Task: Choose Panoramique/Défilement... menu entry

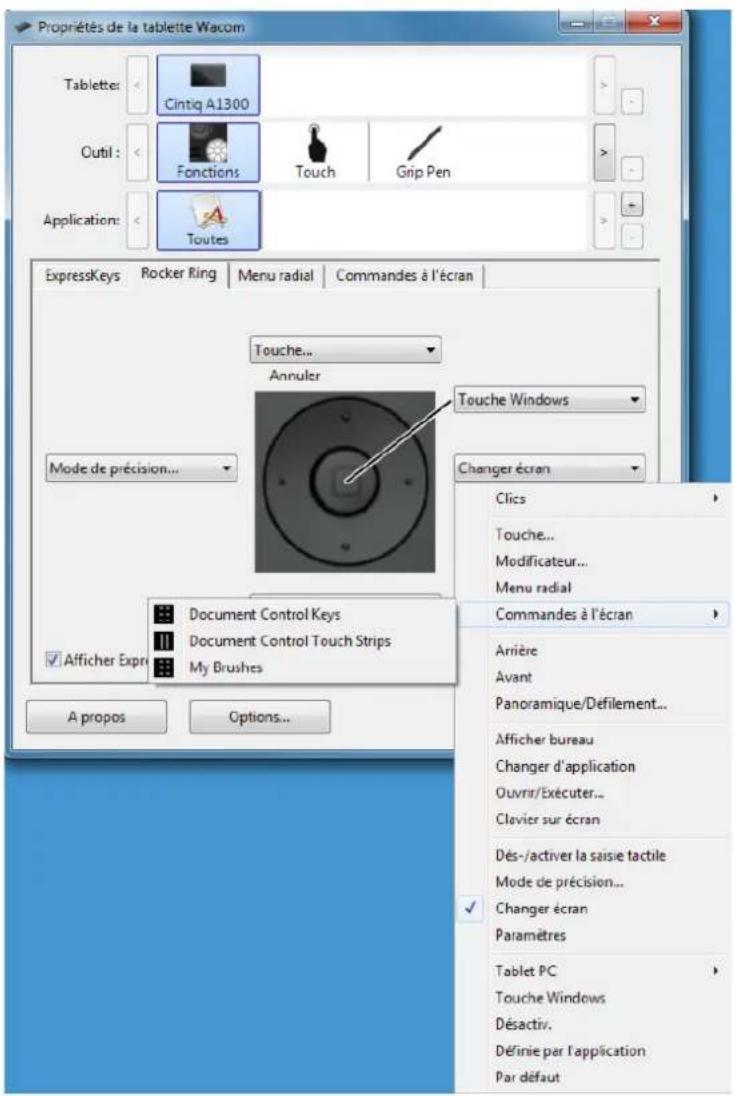Action: (x=593, y=704)
